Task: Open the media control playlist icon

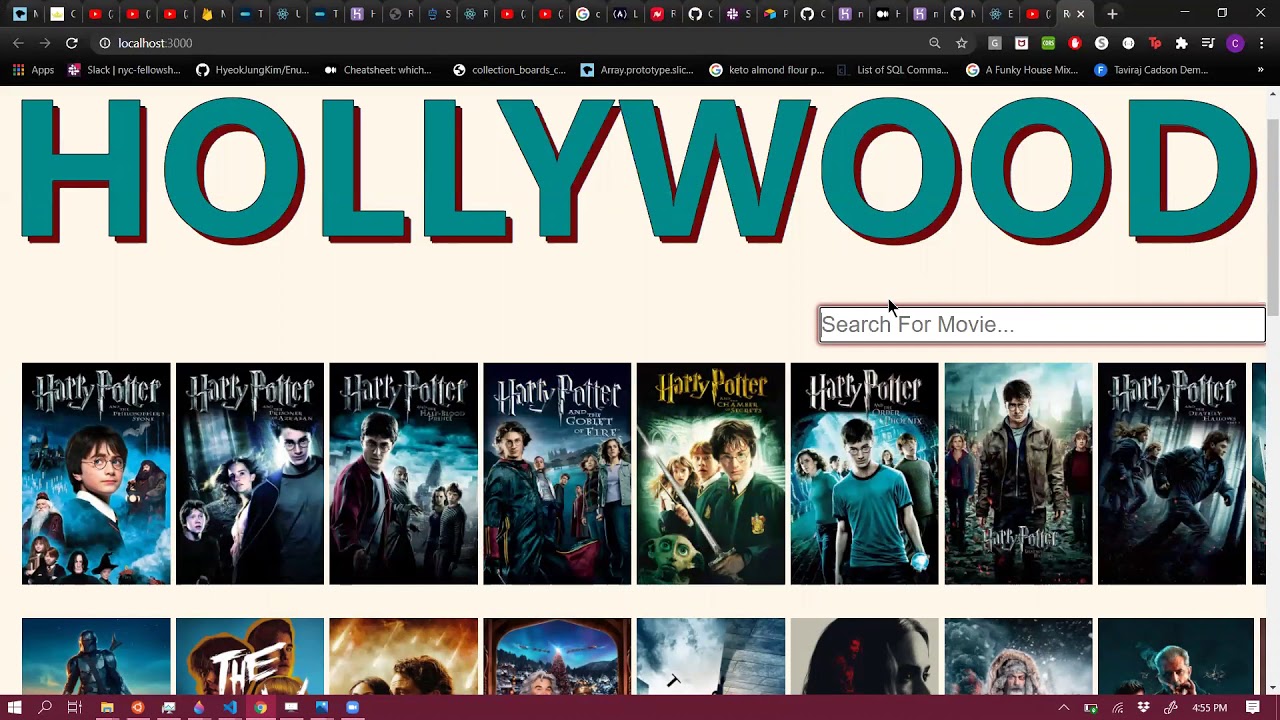Action: [x=1208, y=43]
